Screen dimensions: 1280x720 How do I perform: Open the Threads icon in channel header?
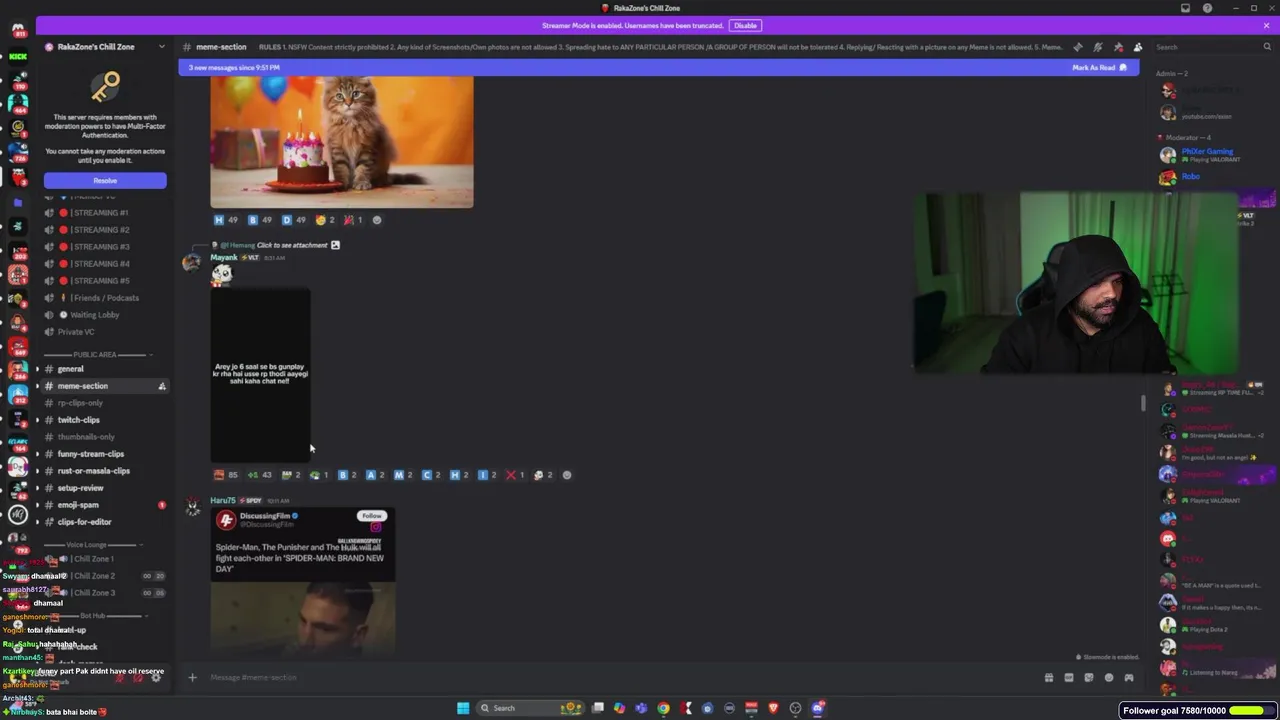1078,47
